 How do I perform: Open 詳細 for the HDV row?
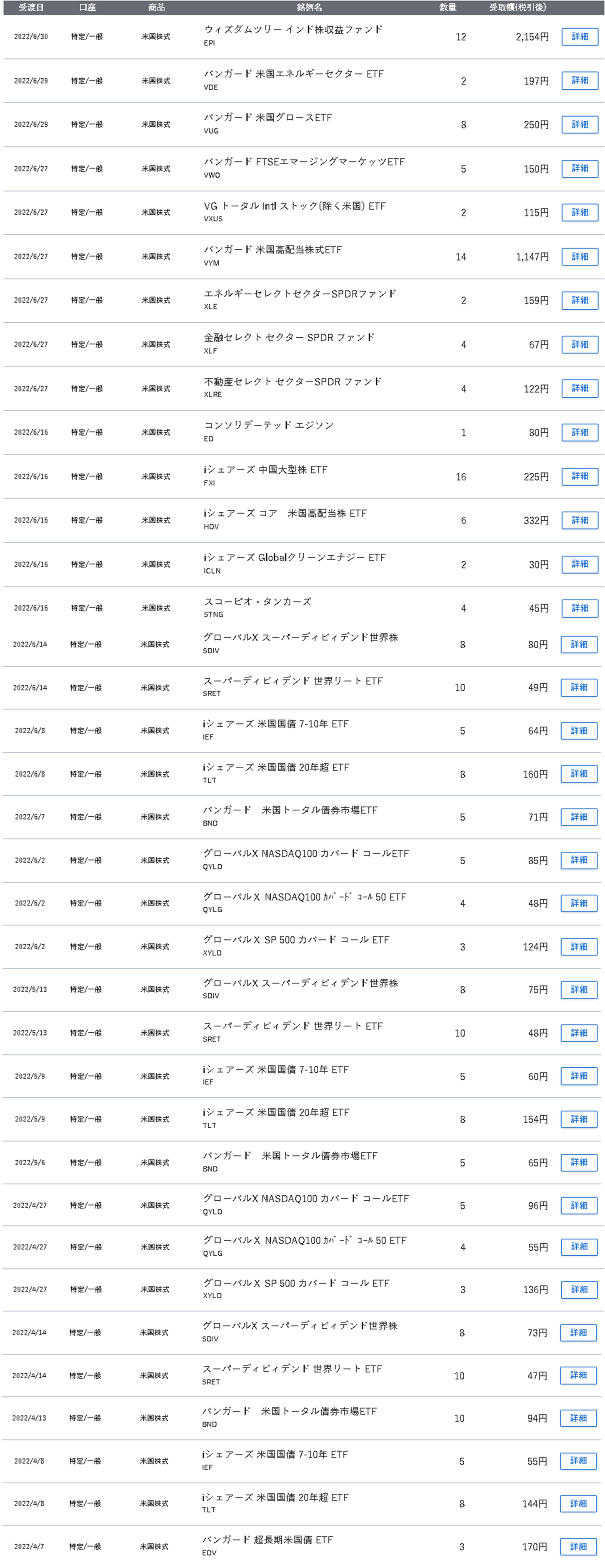[580, 520]
